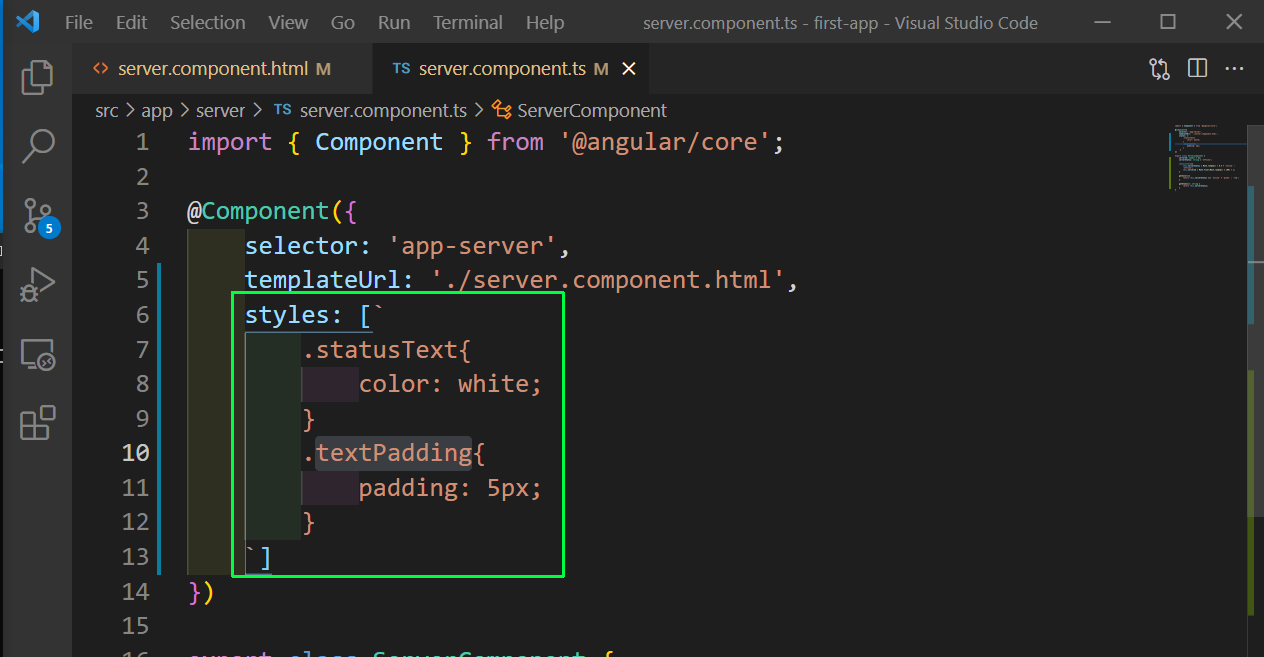Click the word Component in the import

point(379,142)
